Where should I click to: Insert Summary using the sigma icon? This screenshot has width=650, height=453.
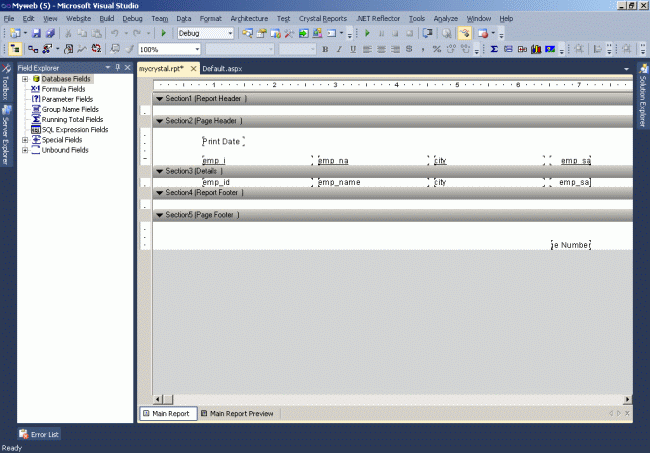click(494, 49)
